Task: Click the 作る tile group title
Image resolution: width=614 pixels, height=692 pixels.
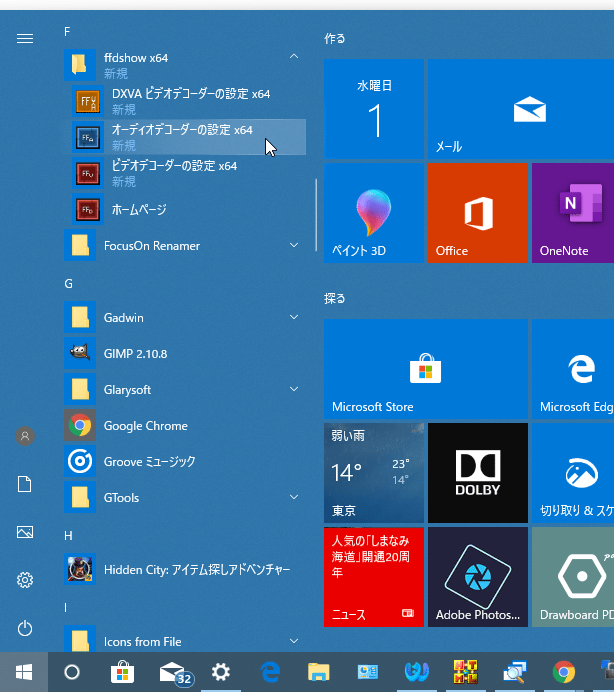Action: tap(335, 39)
